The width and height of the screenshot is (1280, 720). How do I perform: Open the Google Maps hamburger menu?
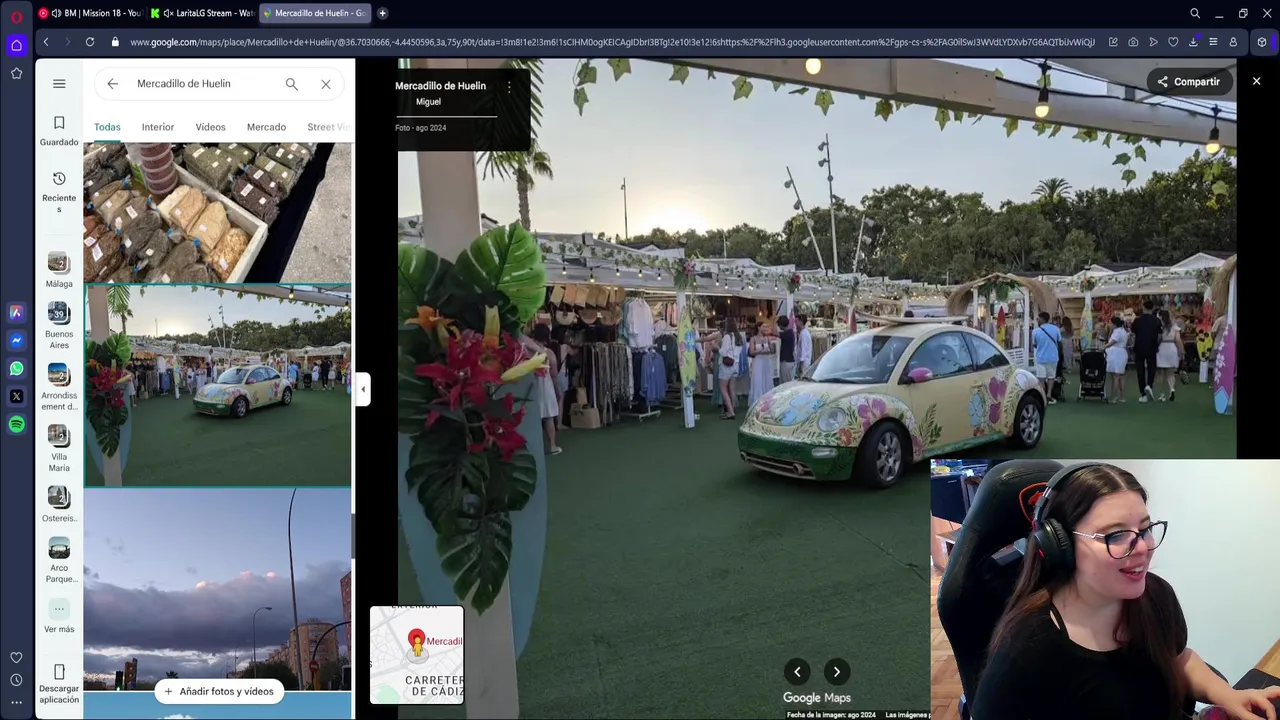(59, 84)
